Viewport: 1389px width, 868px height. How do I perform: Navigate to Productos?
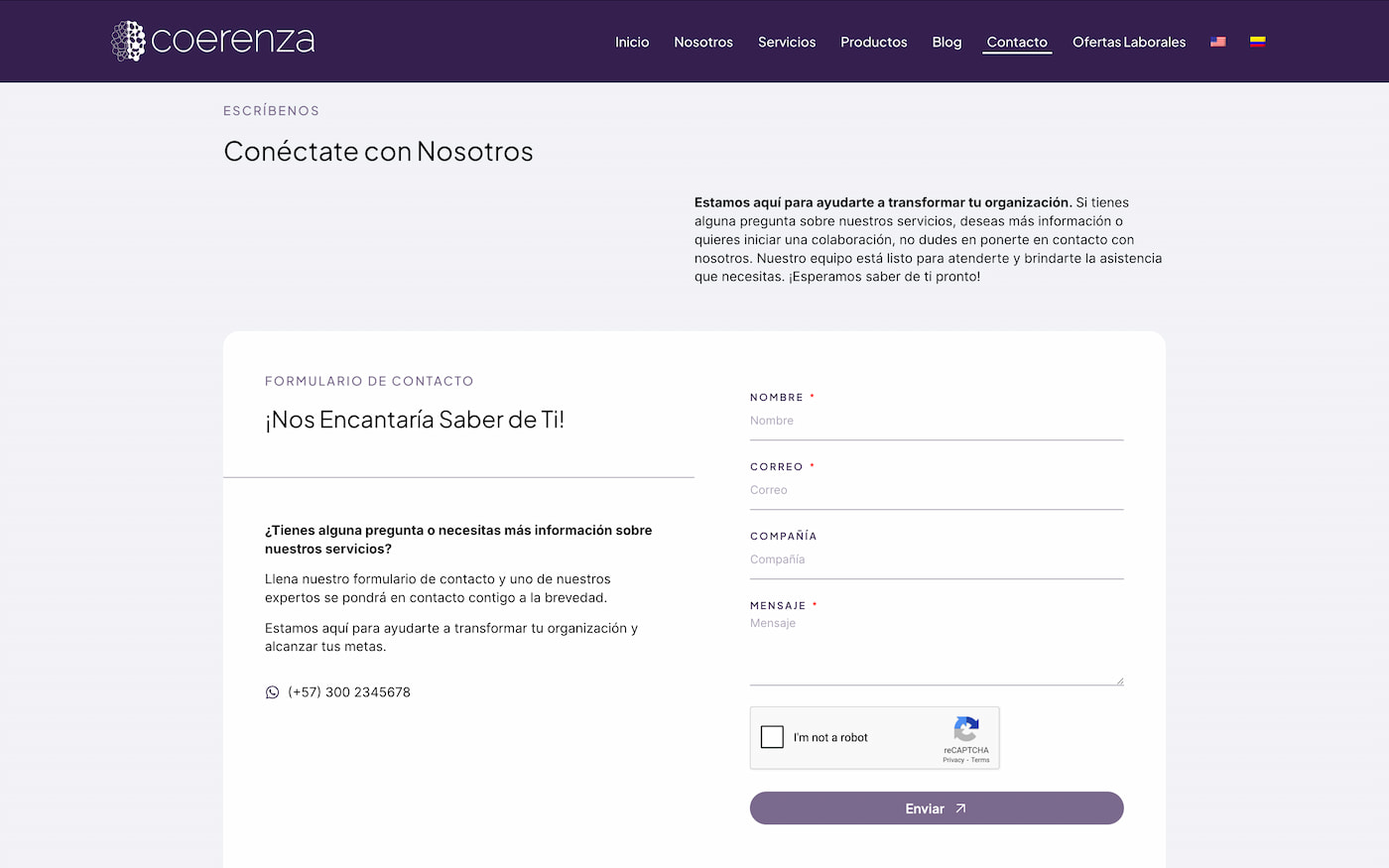[x=873, y=42]
